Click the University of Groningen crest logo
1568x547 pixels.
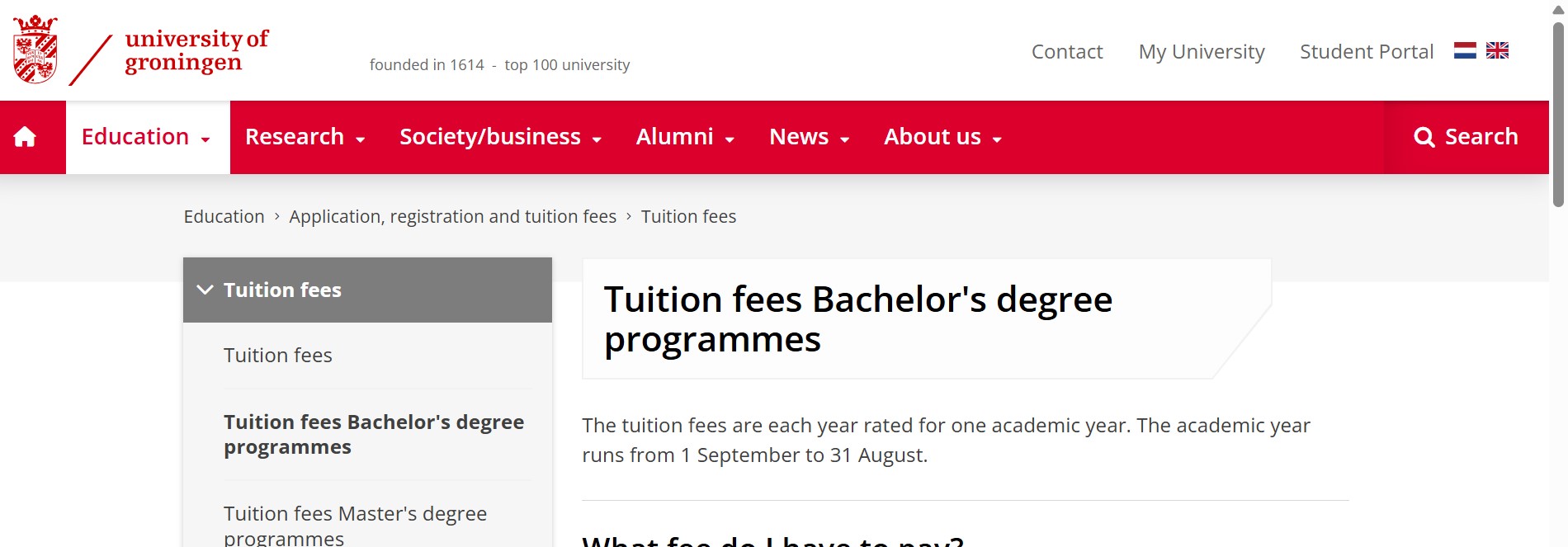coord(35,50)
